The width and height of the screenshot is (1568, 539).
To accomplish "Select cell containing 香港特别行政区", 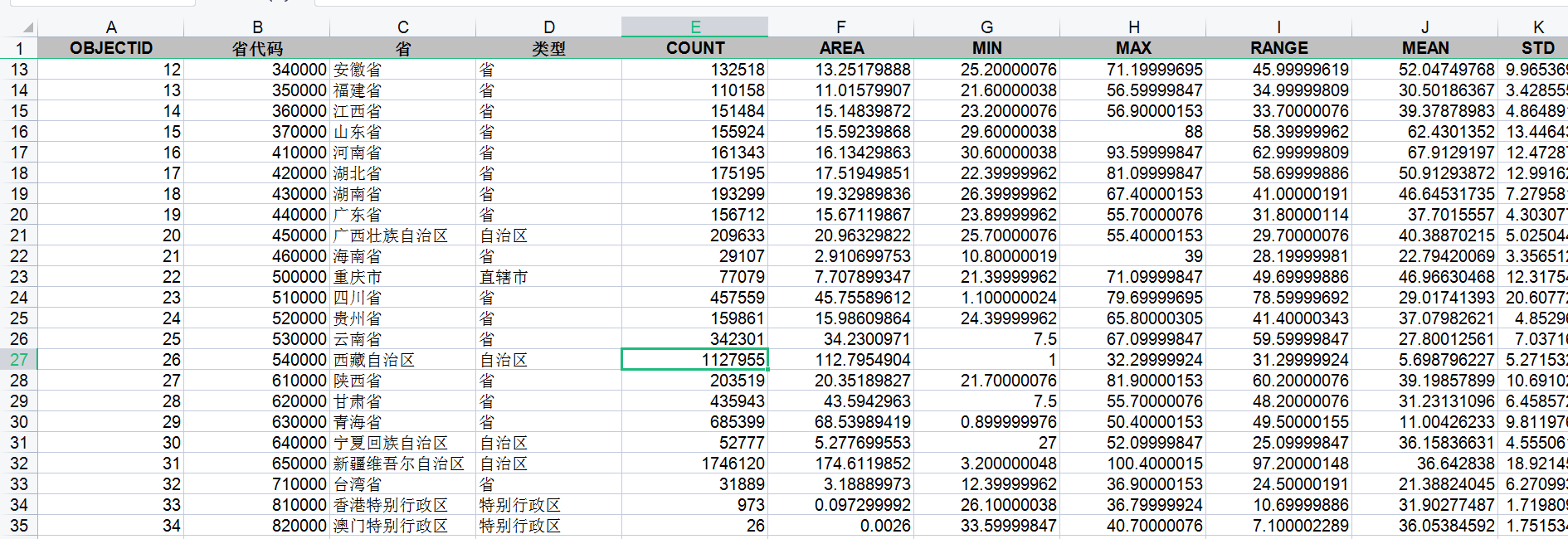I will 403,505.
